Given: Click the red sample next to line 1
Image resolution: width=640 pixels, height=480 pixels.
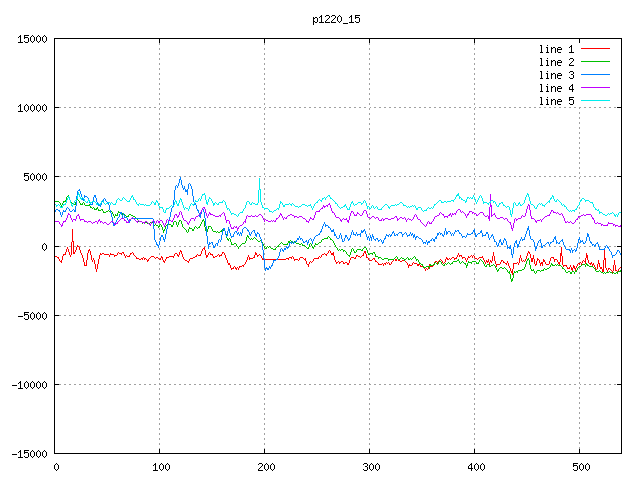Looking at the screenshot, I should 595,49.
